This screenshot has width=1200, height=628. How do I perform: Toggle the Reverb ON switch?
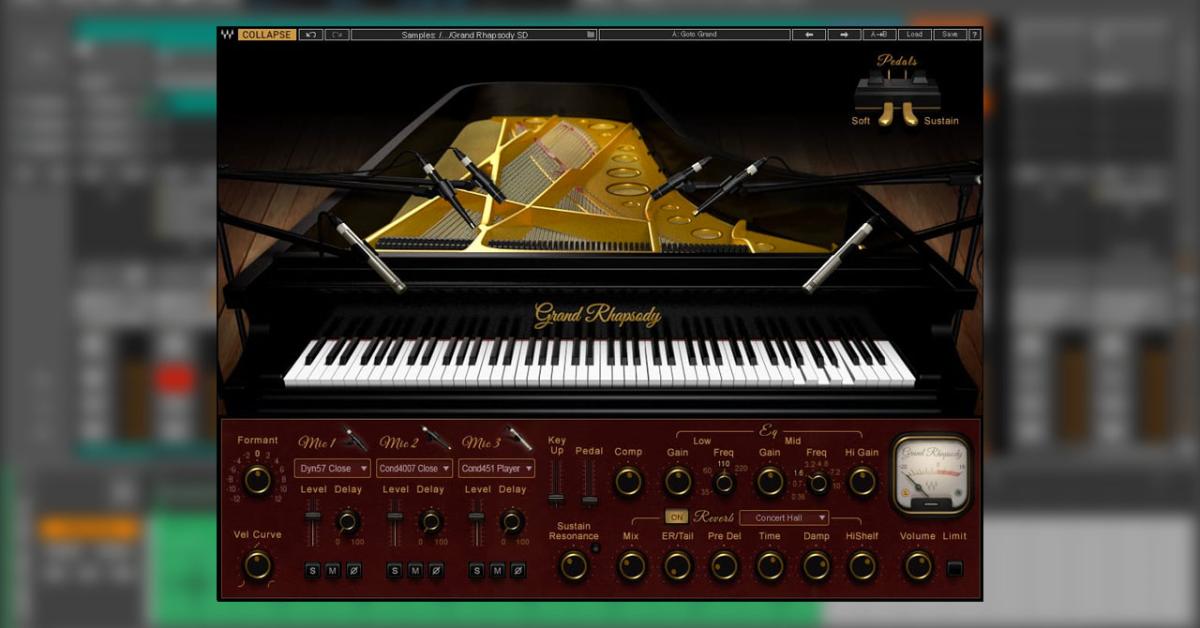pos(676,517)
